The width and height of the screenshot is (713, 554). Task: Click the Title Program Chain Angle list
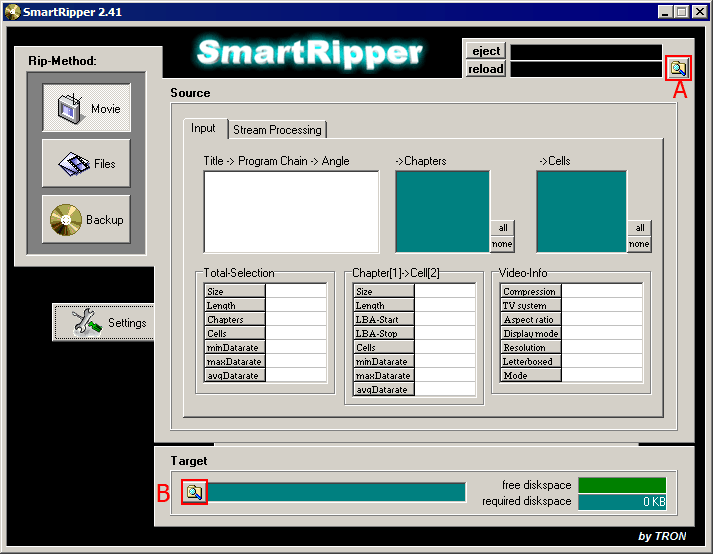click(x=291, y=212)
